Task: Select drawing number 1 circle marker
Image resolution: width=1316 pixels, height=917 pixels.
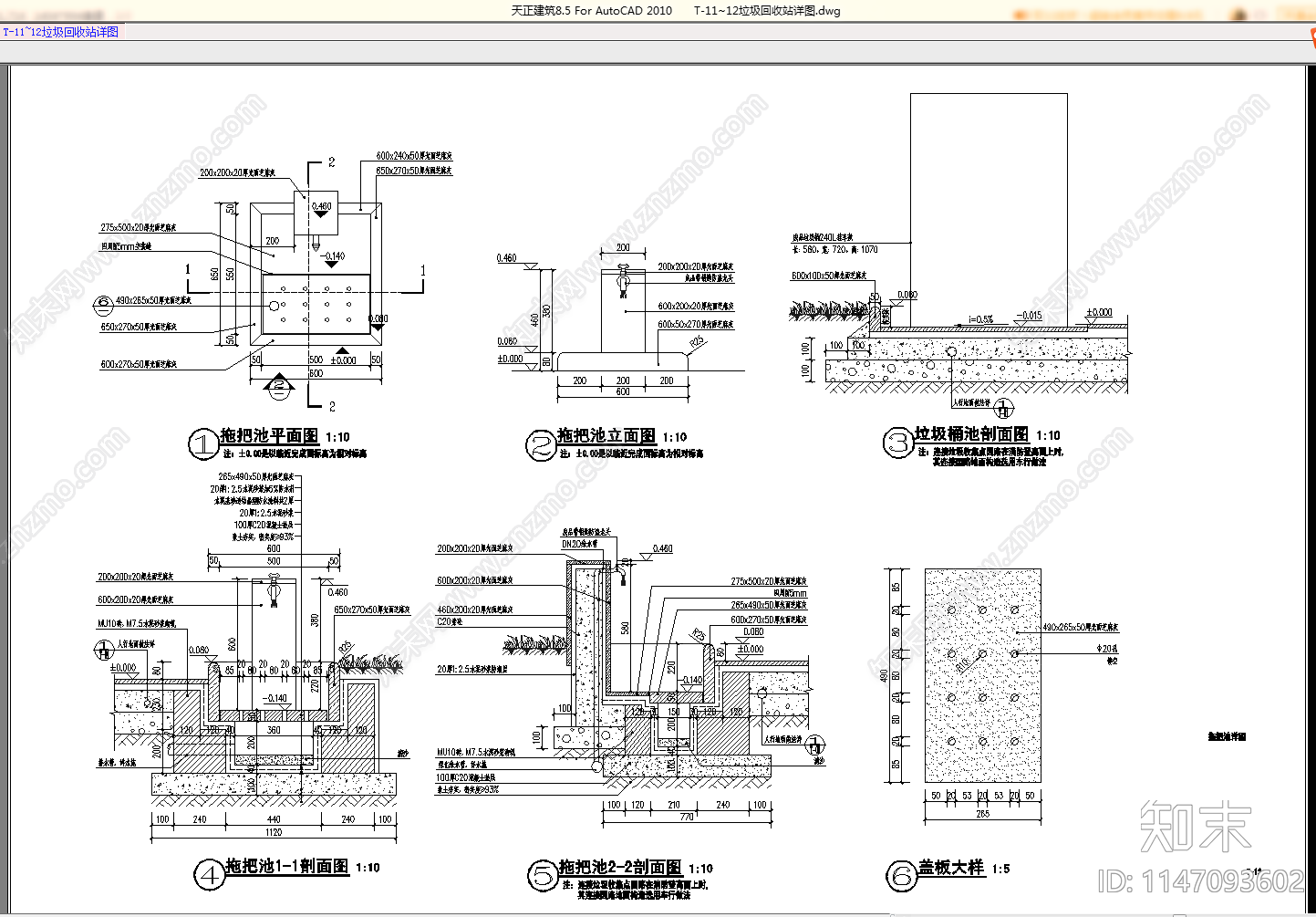Action: click(x=203, y=444)
